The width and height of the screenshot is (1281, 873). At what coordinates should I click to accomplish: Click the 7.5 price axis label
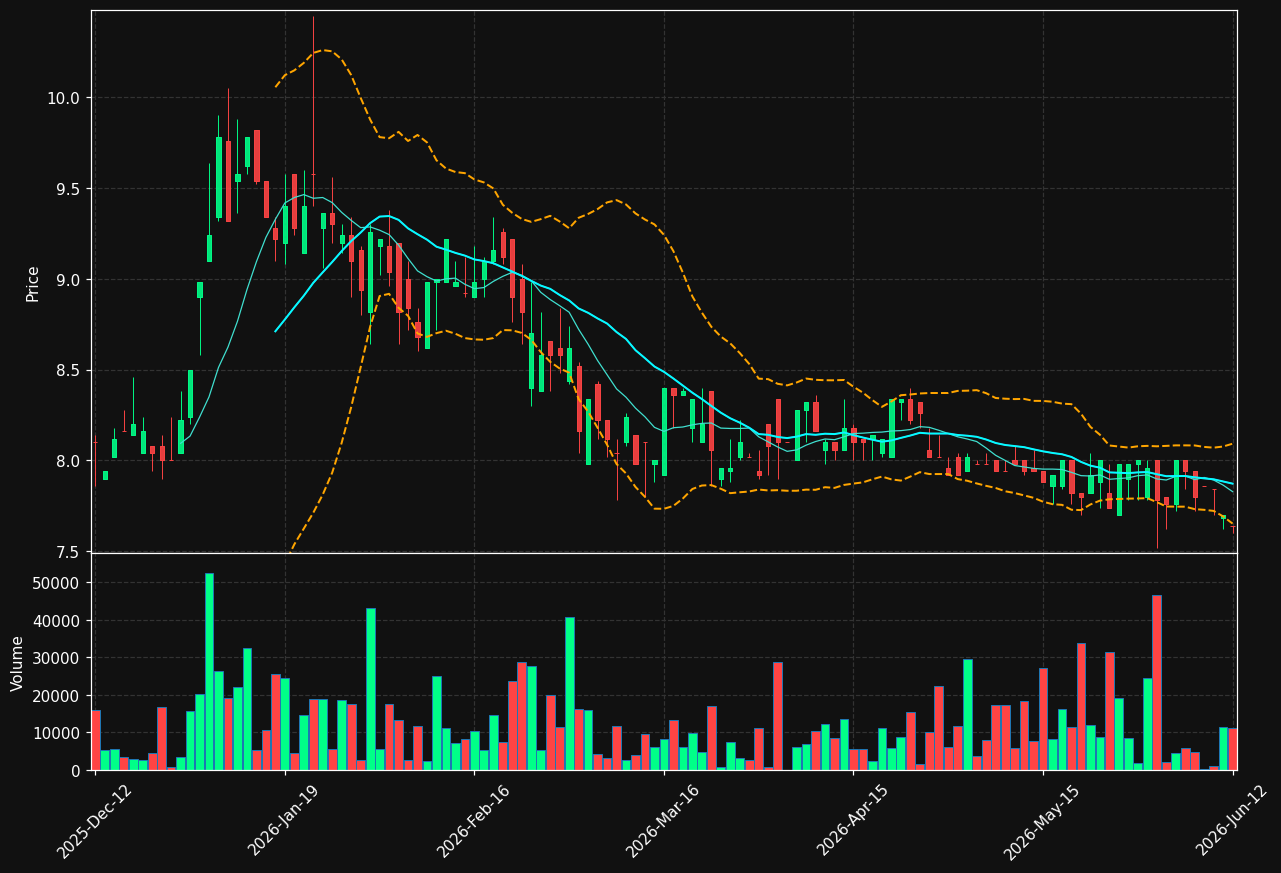coord(69,552)
